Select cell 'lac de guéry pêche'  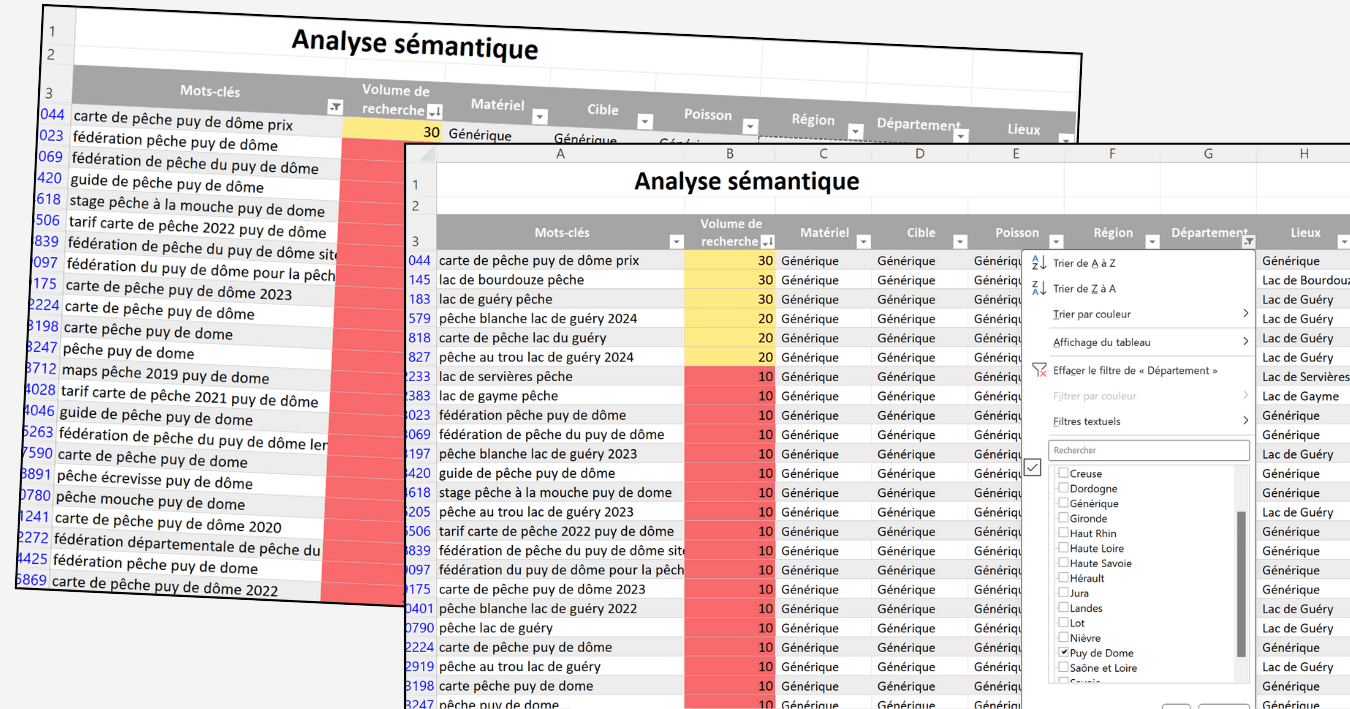(x=560, y=299)
